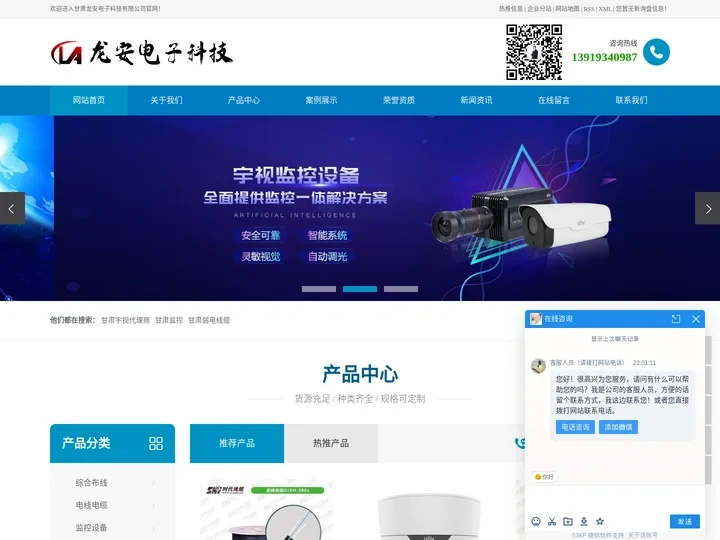Open 产品中心 navigation item
The height and width of the screenshot is (540, 720).
pyautogui.click(x=244, y=100)
